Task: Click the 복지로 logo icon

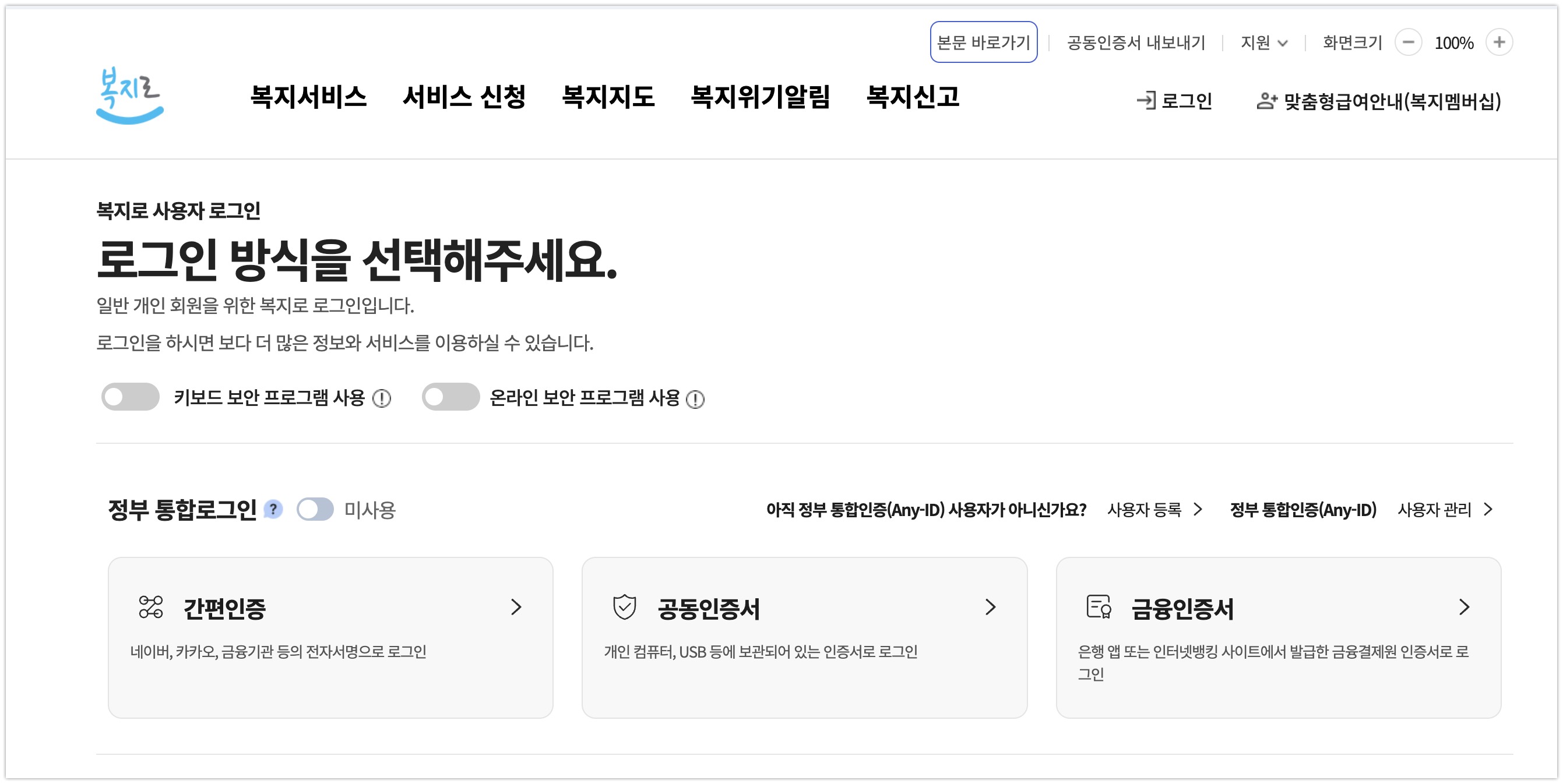Action: pyautogui.click(x=129, y=96)
